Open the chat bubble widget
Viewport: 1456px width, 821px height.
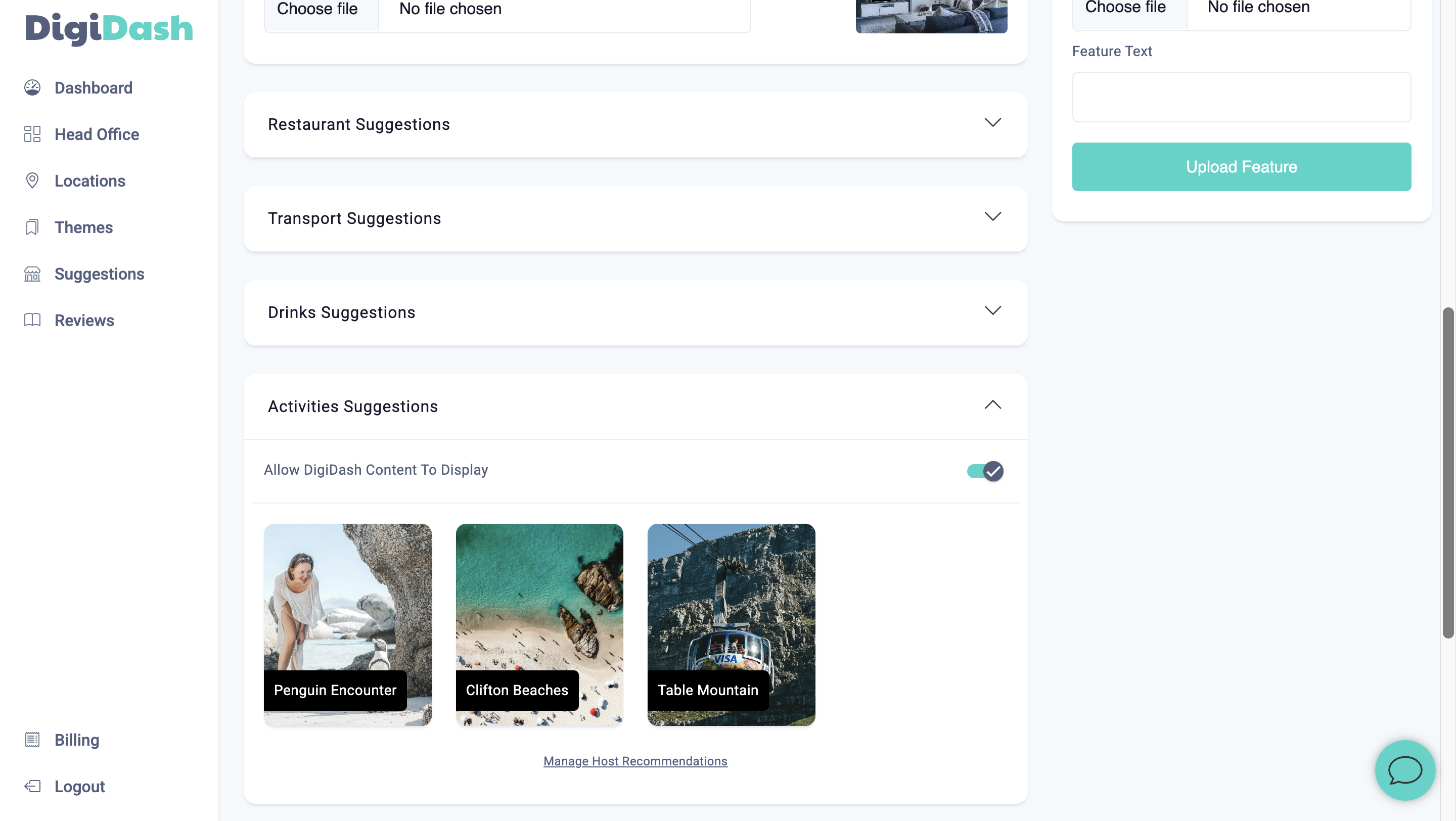(1405, 770)
